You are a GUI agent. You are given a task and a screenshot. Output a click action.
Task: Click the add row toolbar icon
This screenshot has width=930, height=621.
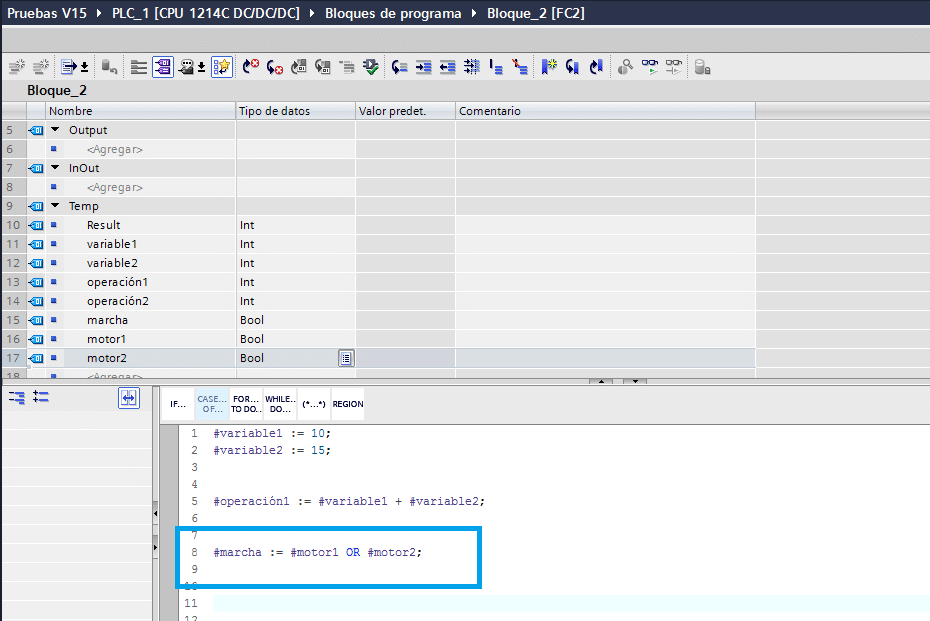pos(40,67)
